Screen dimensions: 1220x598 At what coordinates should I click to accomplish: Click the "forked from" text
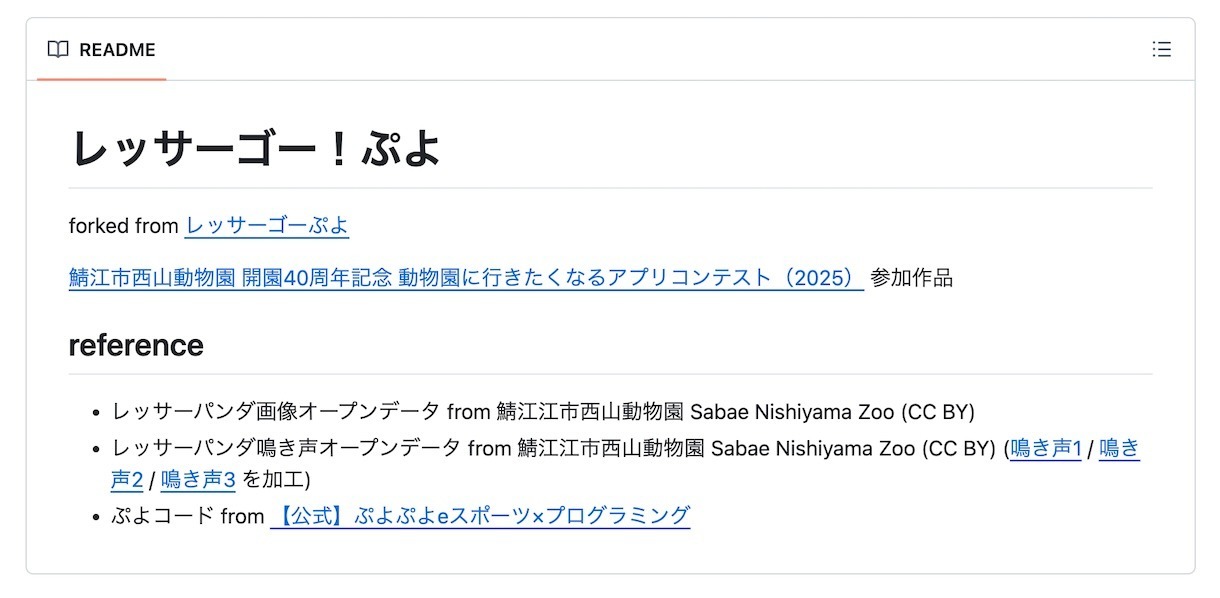(x=123, y=226)
